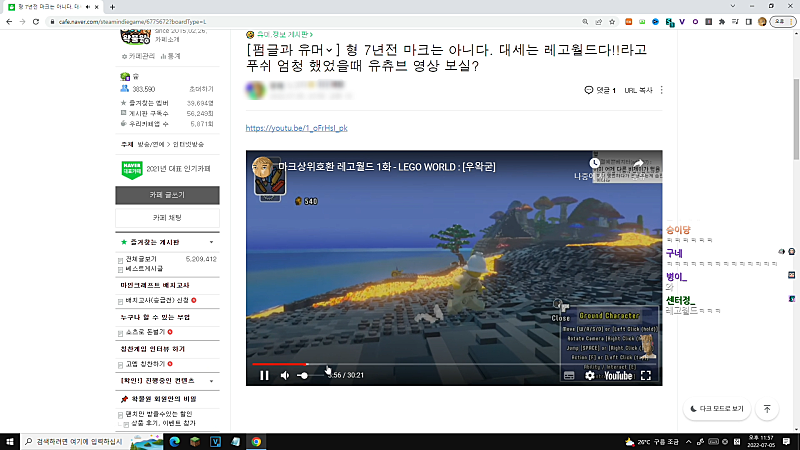Viewport: 800px width, 450px height.
Task: Pause the YouTube video
Action: (x=264, y=376)
